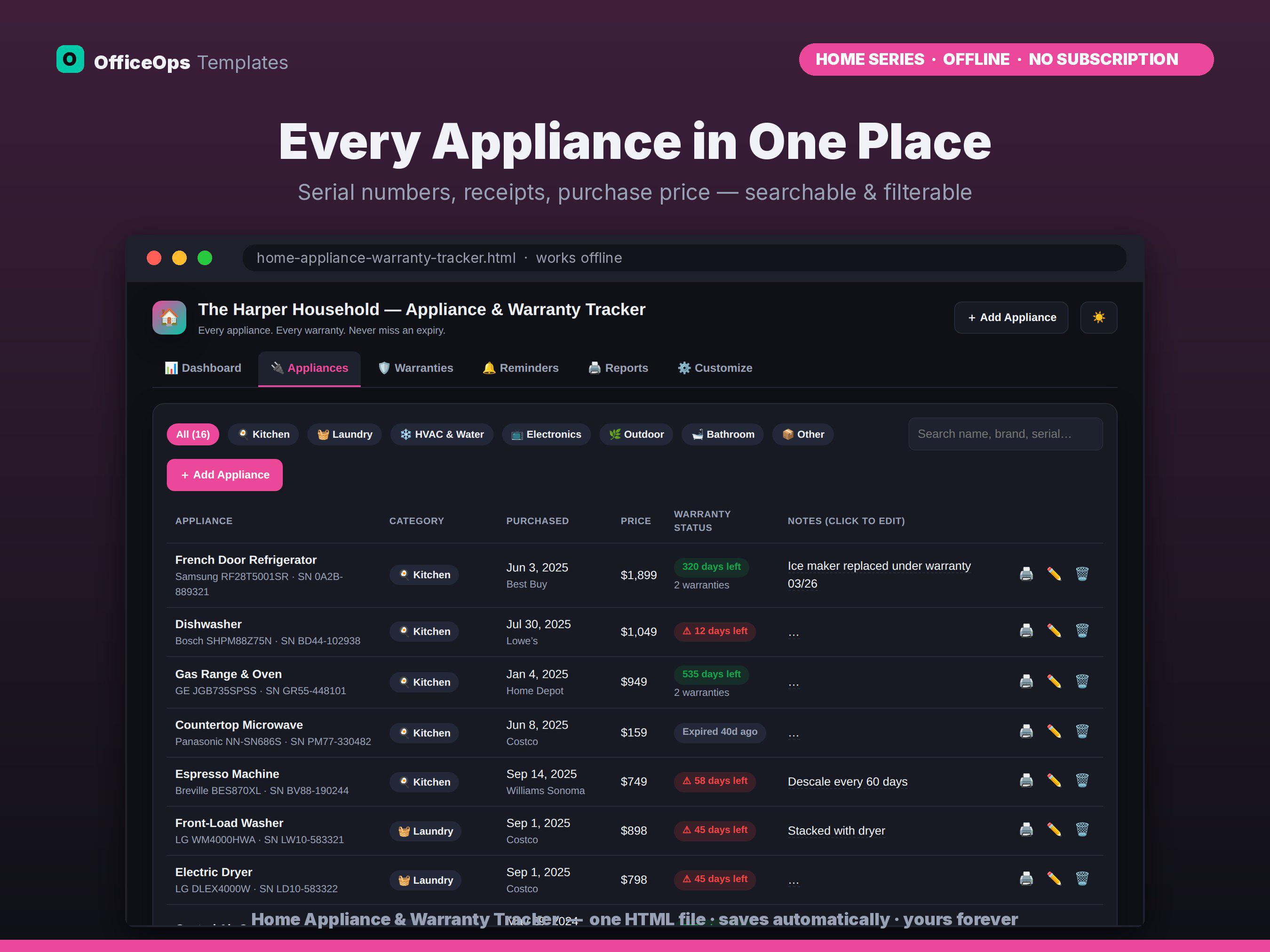Edit the 'Stacked with dryer' note
This screenshot has height=952, width=1270.
point(836,831)
